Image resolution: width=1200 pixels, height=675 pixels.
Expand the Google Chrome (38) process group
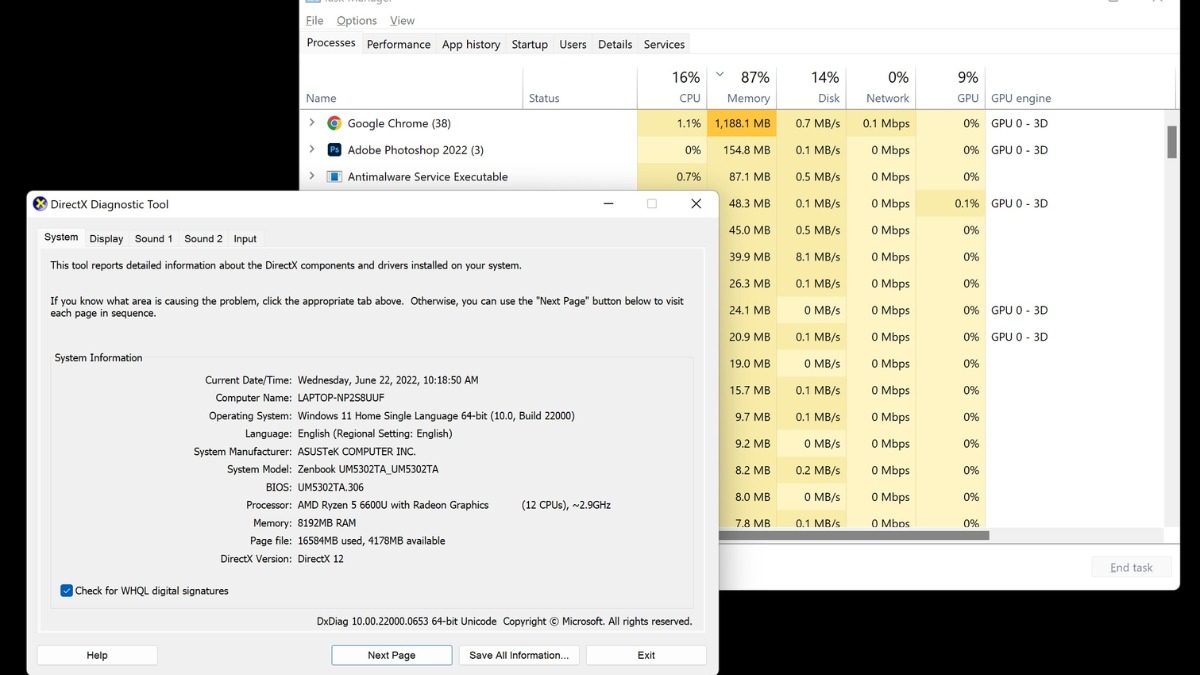pyautogui.click(x=312, y=123)
